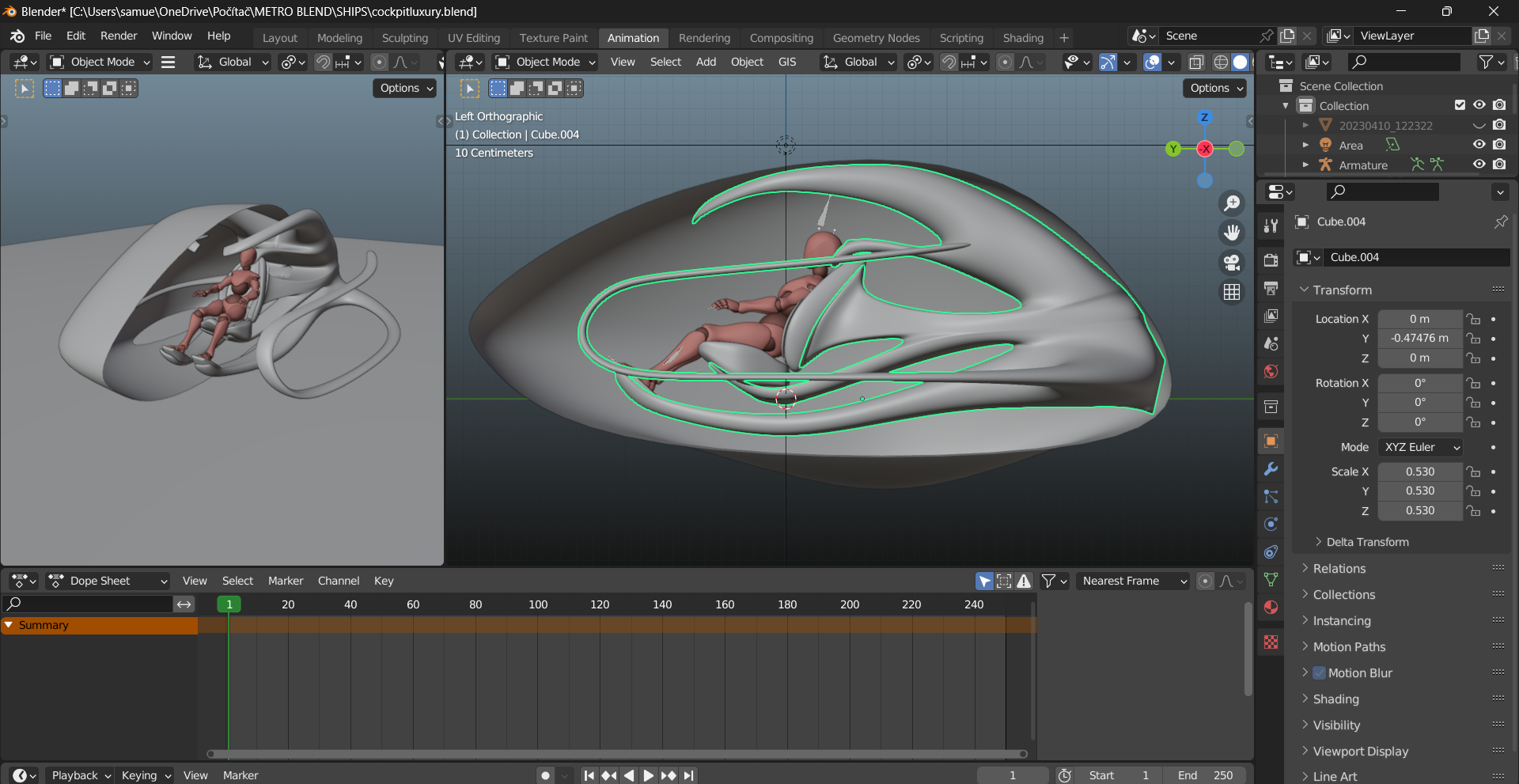Click the zoom magnifier viewport gizmo

pos(1232,203)
